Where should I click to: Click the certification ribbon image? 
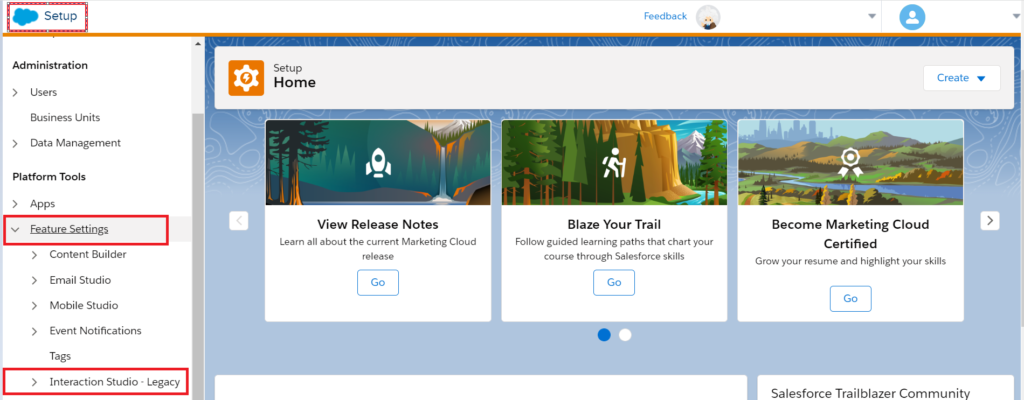[x=850, y=162]
